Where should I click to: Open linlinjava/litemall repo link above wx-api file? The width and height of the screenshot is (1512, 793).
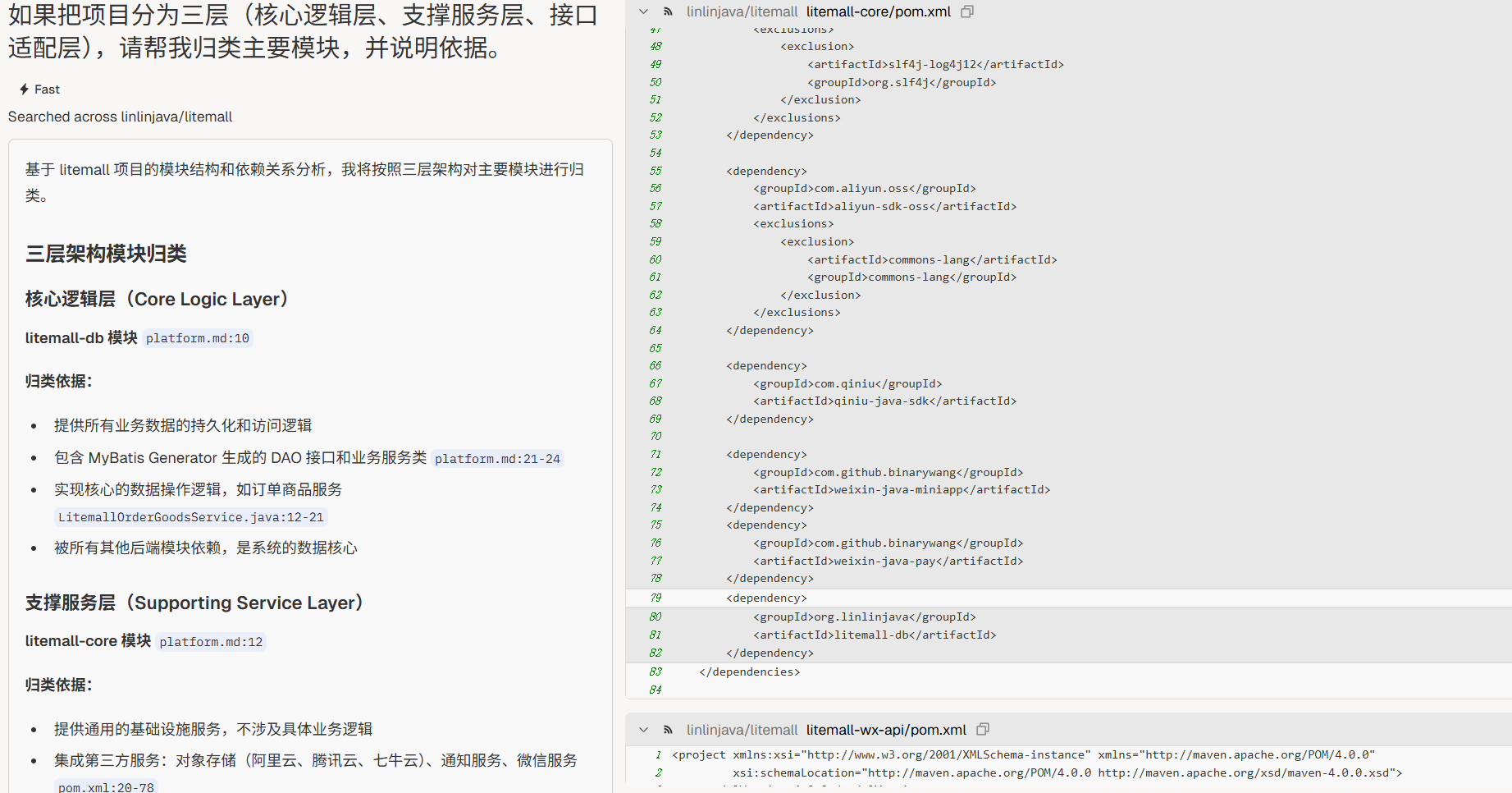coord(742,730)
